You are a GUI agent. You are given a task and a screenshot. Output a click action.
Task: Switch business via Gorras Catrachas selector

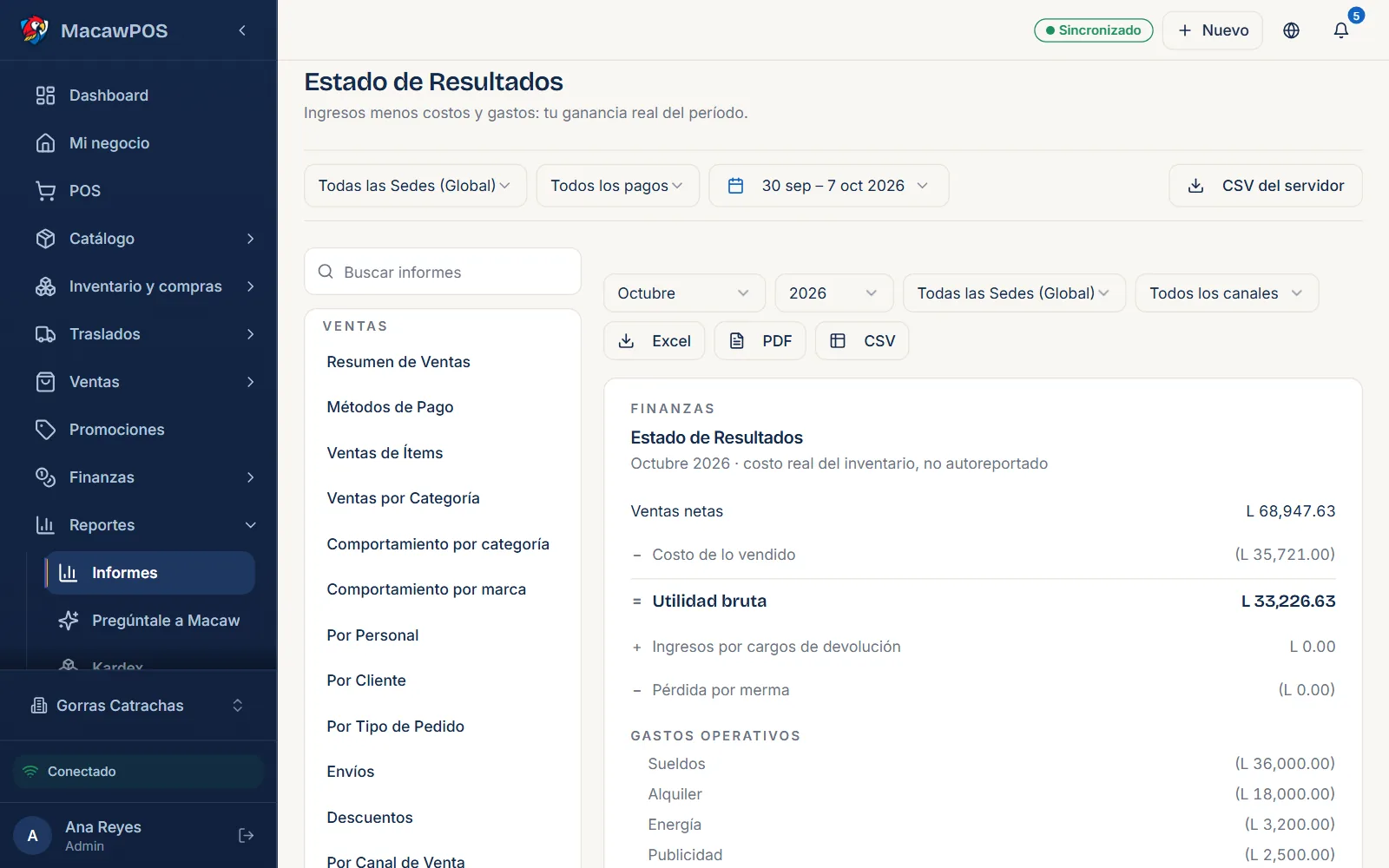[139, 706]
